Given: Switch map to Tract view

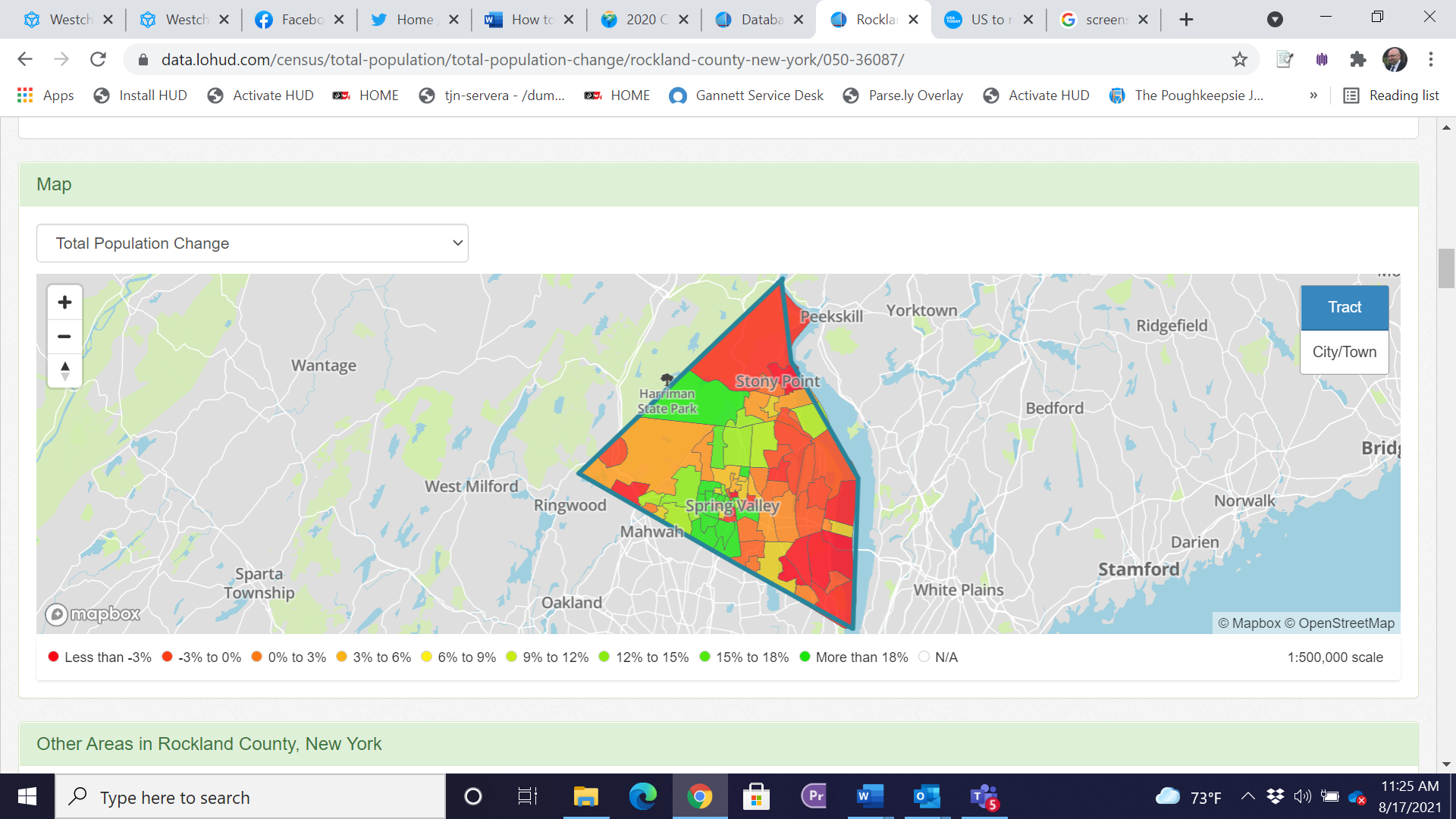Looking at the screenshot, I should [1344, 307].
